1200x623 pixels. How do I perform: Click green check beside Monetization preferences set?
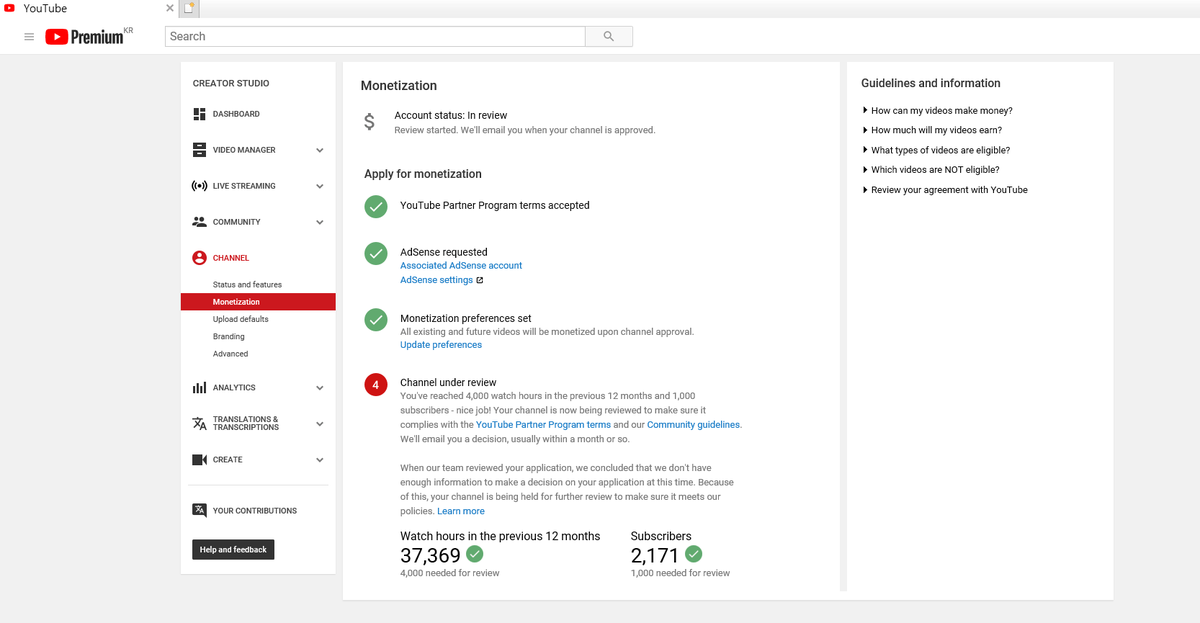point(376,320)
